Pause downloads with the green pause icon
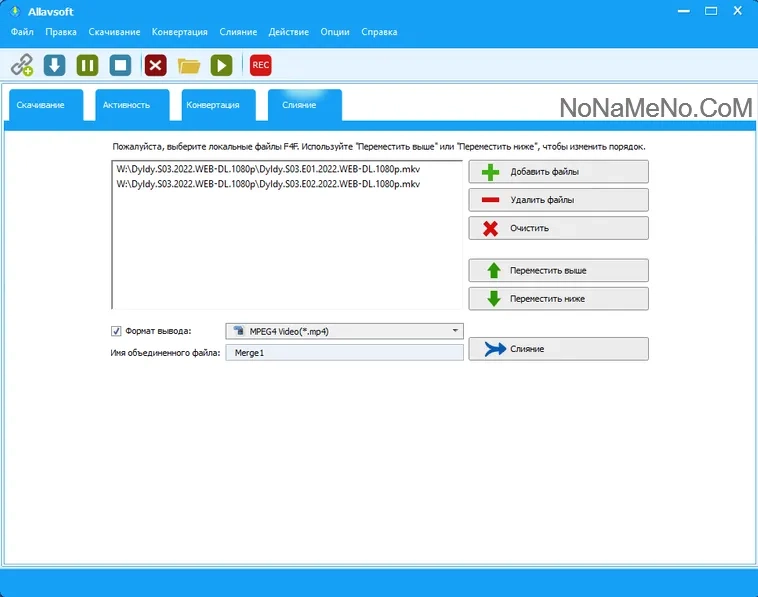Image resolution: width=758 pixels, height=597 pixels. tap(88, 65)
